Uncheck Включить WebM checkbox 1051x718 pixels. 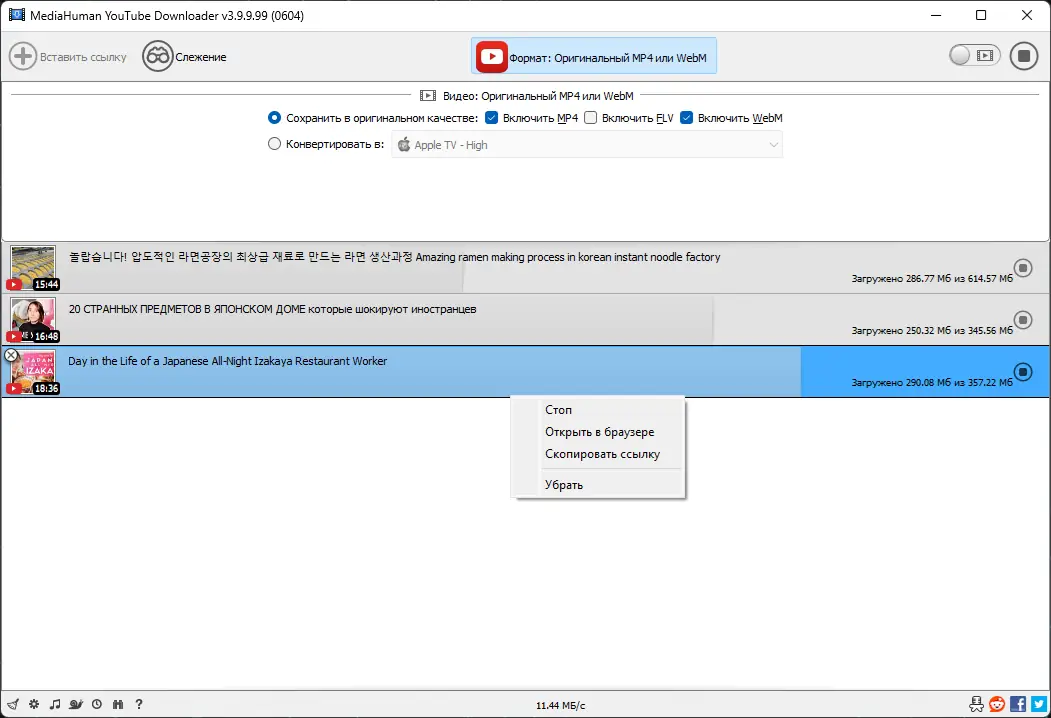coord(686,118)
